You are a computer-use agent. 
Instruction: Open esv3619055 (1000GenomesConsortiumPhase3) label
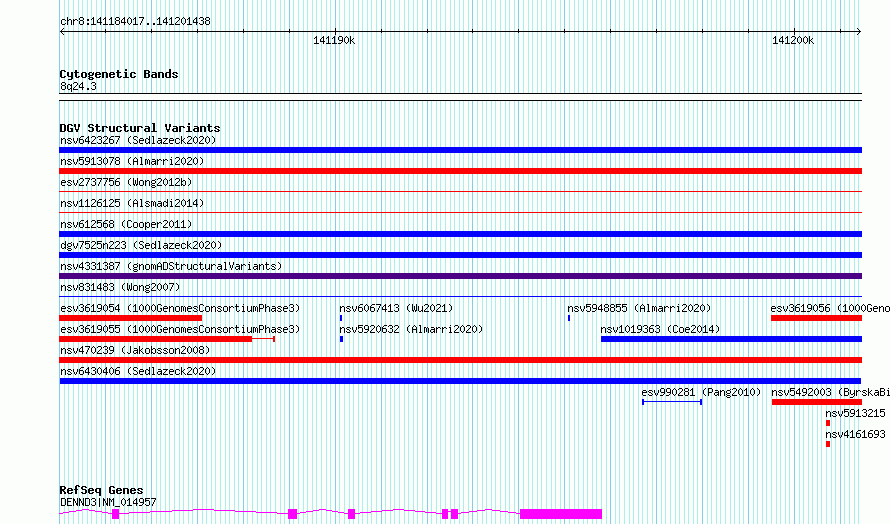(180, 329)
